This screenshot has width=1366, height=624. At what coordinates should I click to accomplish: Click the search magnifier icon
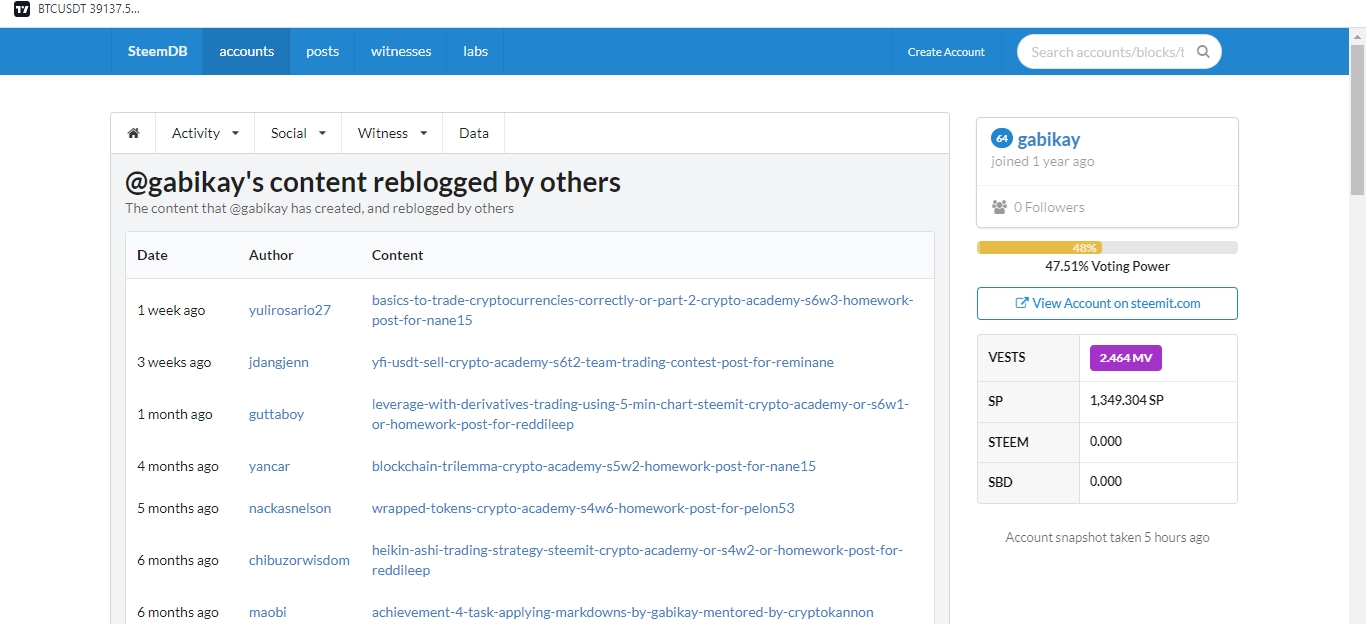point(1203,52)
